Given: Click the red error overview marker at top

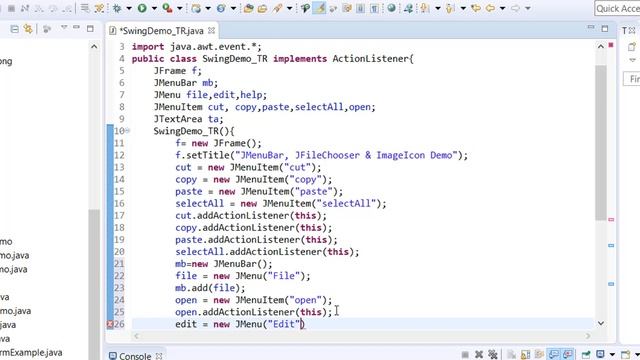Looking at the screenshot, I should pyautogui.click(x=611, y=44).
